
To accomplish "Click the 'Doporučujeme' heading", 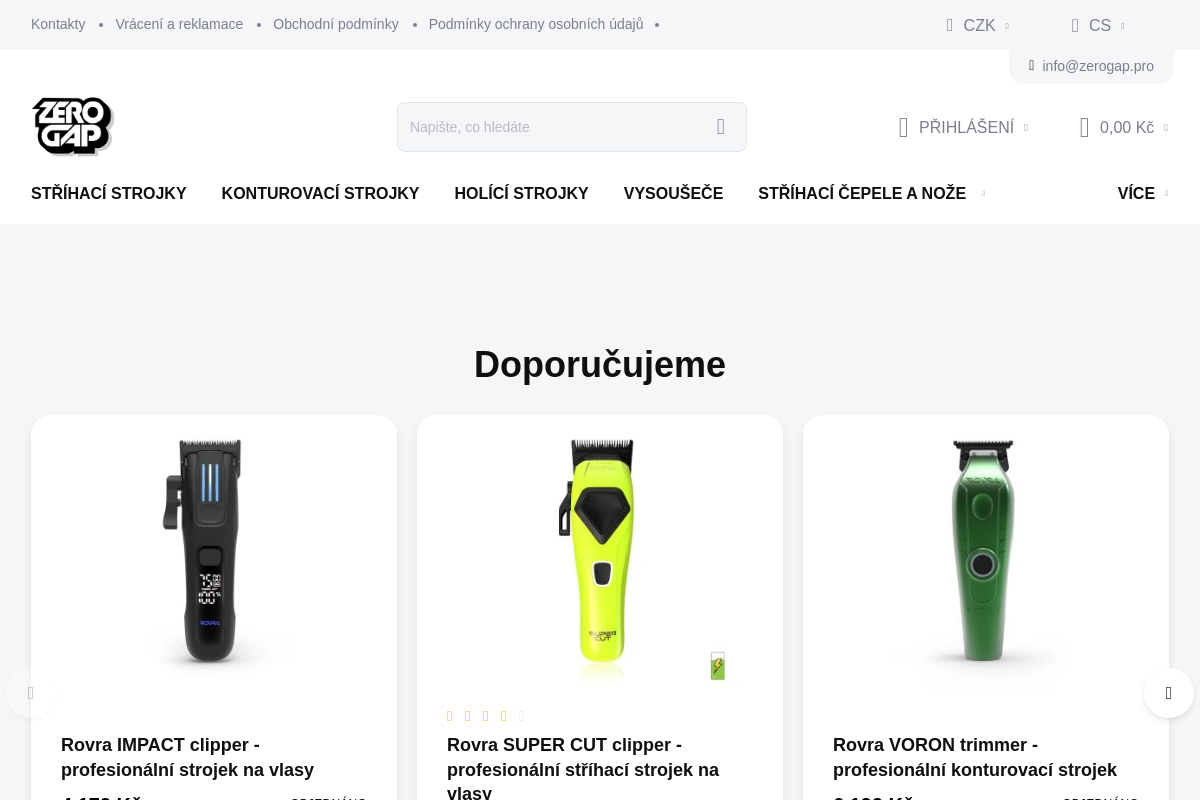I will [600, 364].
